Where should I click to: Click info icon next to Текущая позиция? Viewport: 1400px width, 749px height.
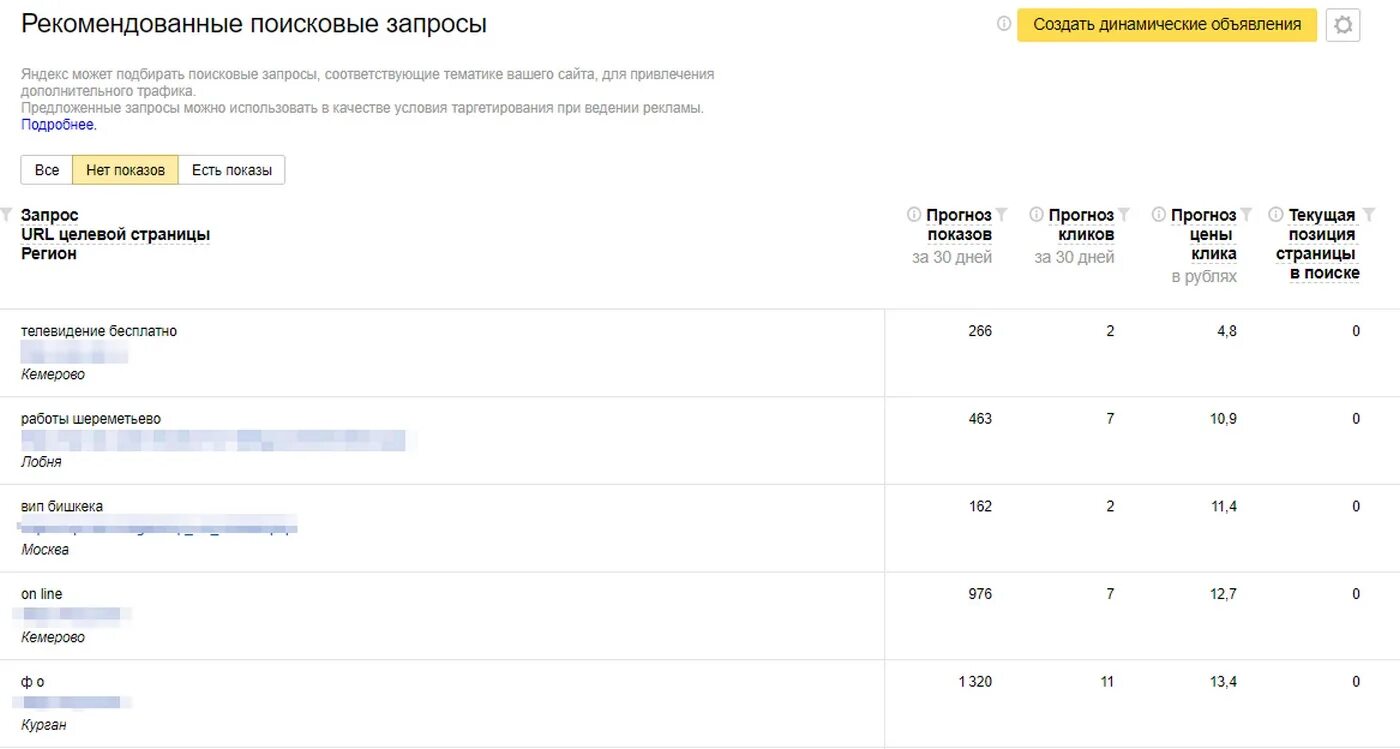[1276, 215]
